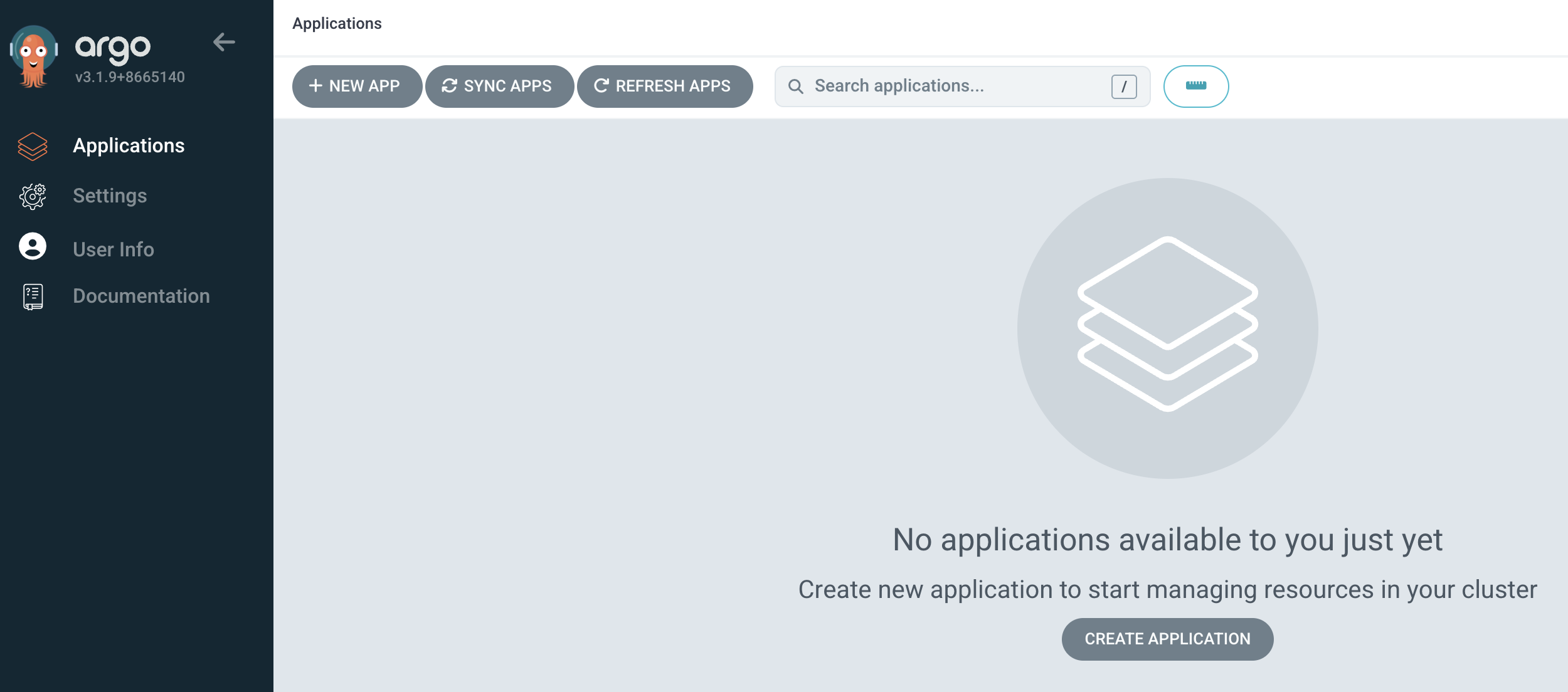Click the Applications layers icon in sidebar
1568x692 pixels.
[x=33, y=146]
